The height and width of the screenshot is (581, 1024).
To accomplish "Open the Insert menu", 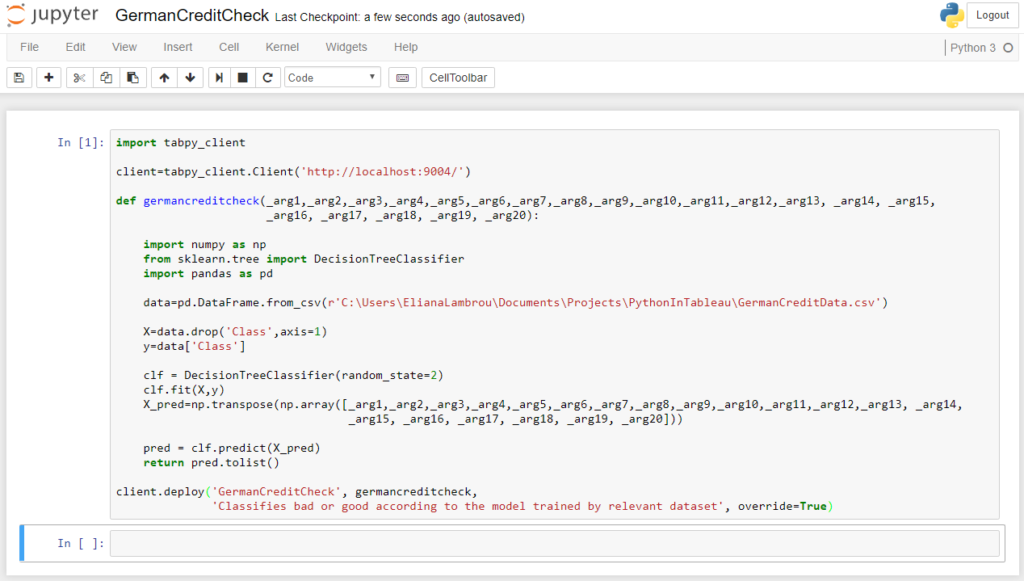I will point(178,47).
